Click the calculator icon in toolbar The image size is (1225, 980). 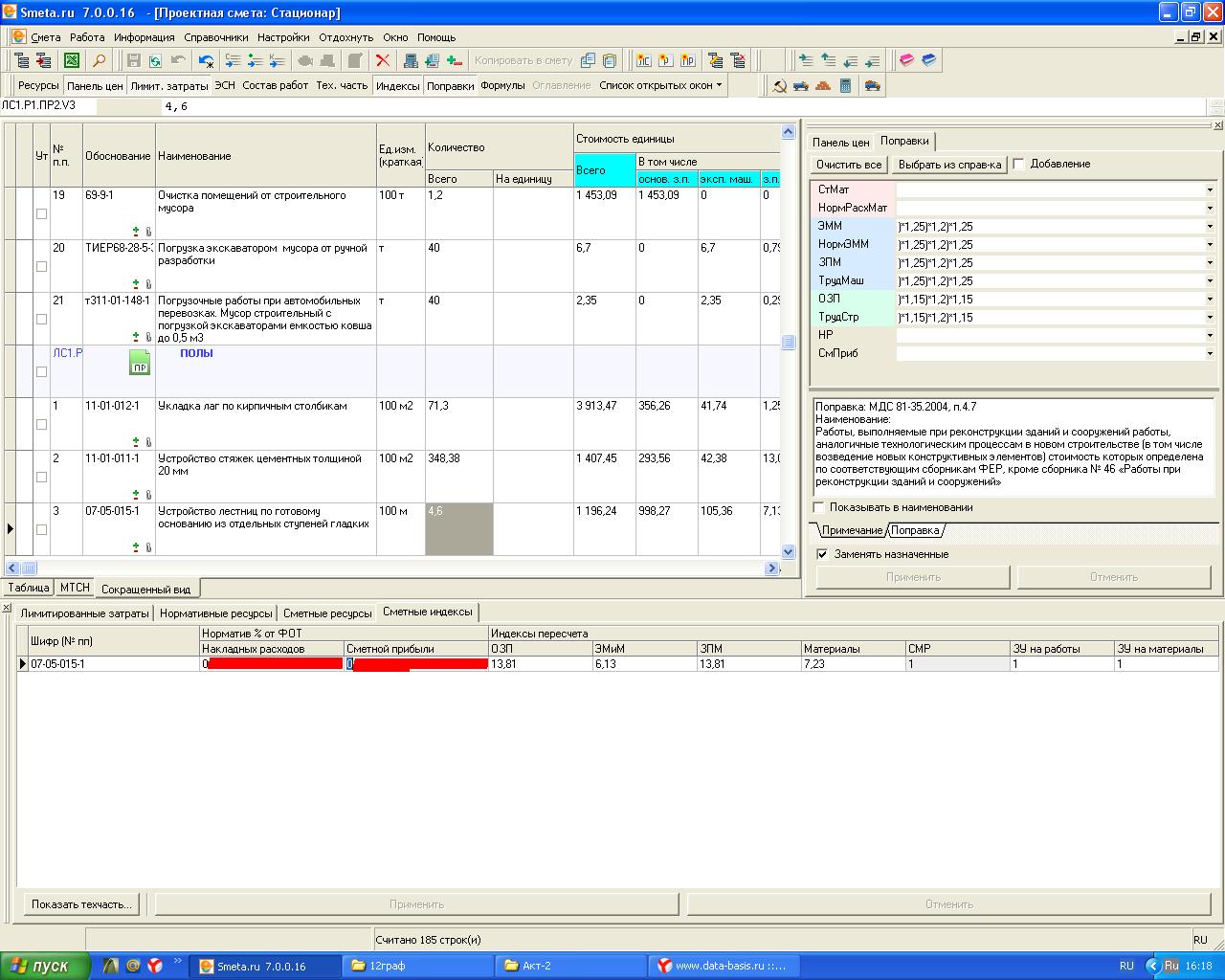pos(846,85)
